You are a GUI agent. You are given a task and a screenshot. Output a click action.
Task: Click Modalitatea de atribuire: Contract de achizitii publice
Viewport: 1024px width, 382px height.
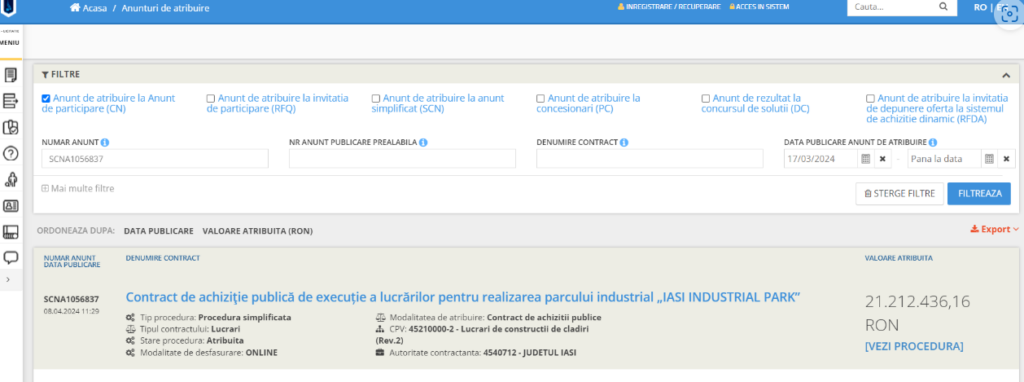coord(488,317)
